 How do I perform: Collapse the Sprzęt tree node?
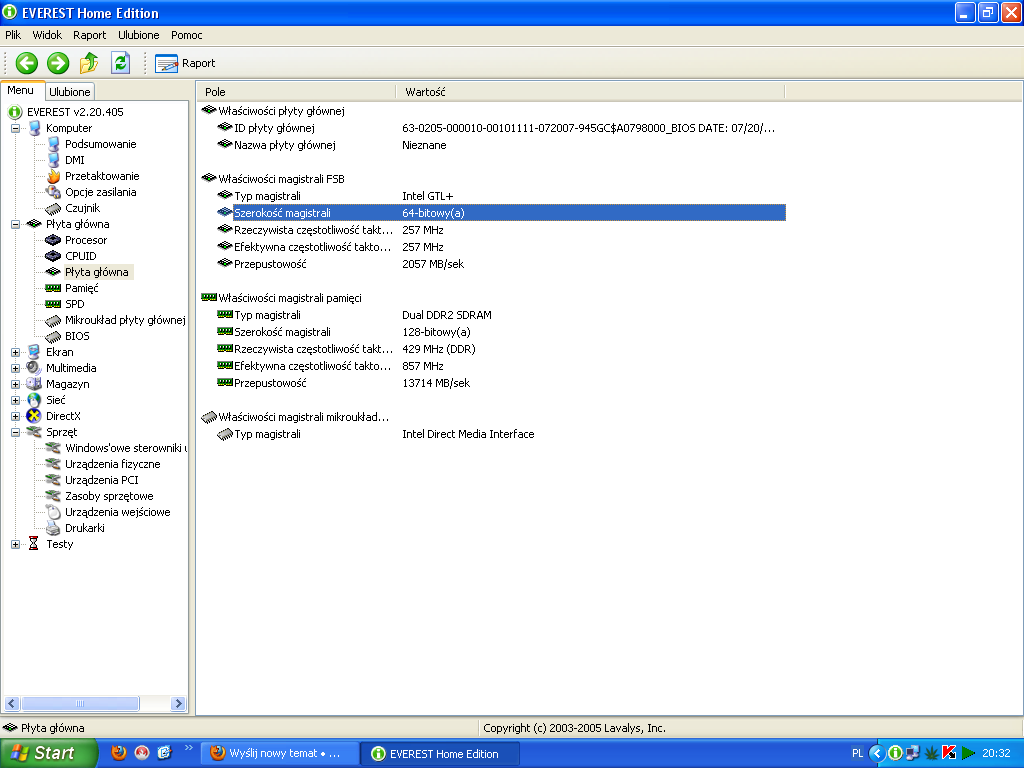click(x=15, y=432)
